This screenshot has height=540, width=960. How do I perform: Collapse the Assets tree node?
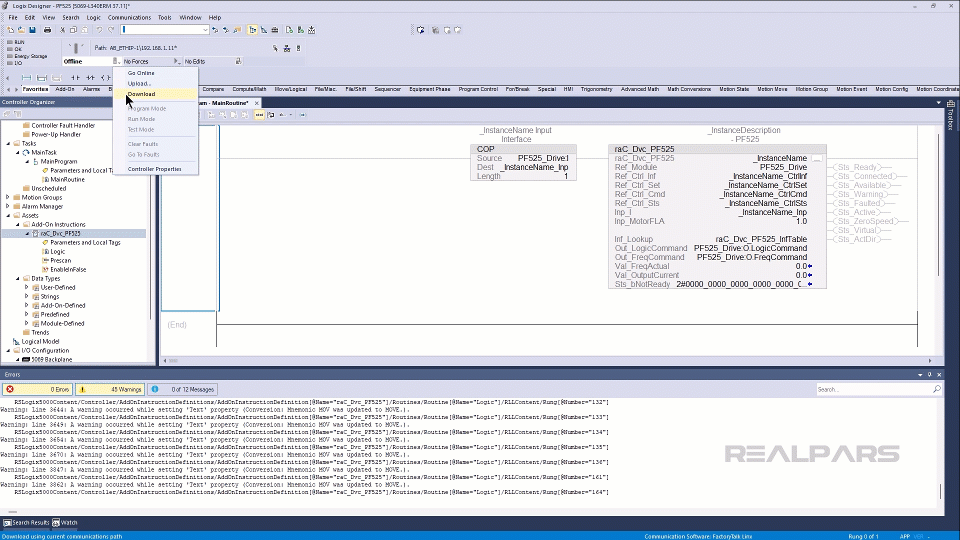[x=8, y=216]
